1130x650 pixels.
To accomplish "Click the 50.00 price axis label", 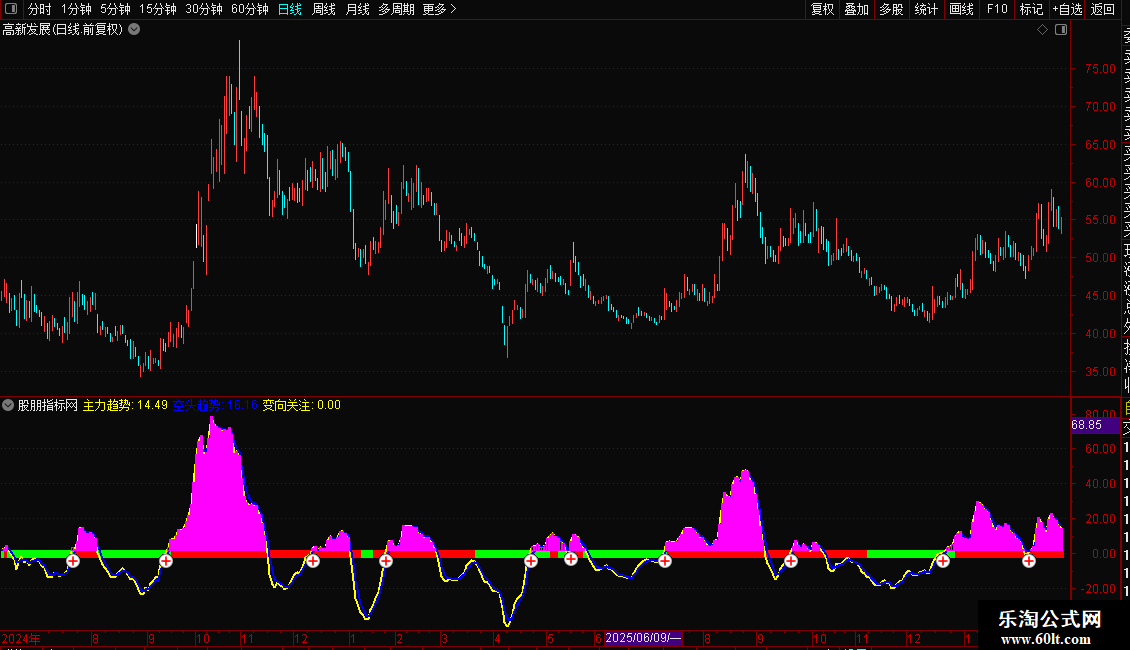I will (x=1100, y=258).
